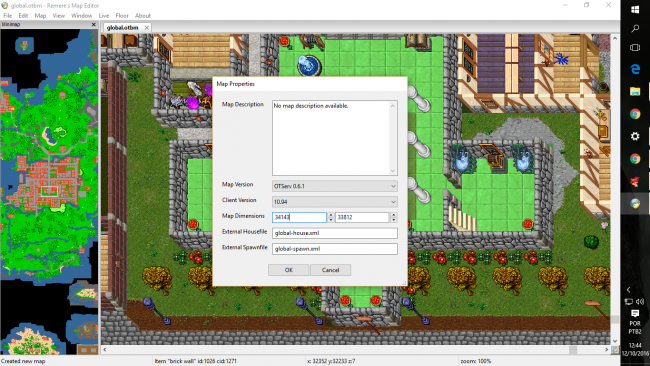
Task: Click the horizontal map scrollbar
Action: click(355, 350)
